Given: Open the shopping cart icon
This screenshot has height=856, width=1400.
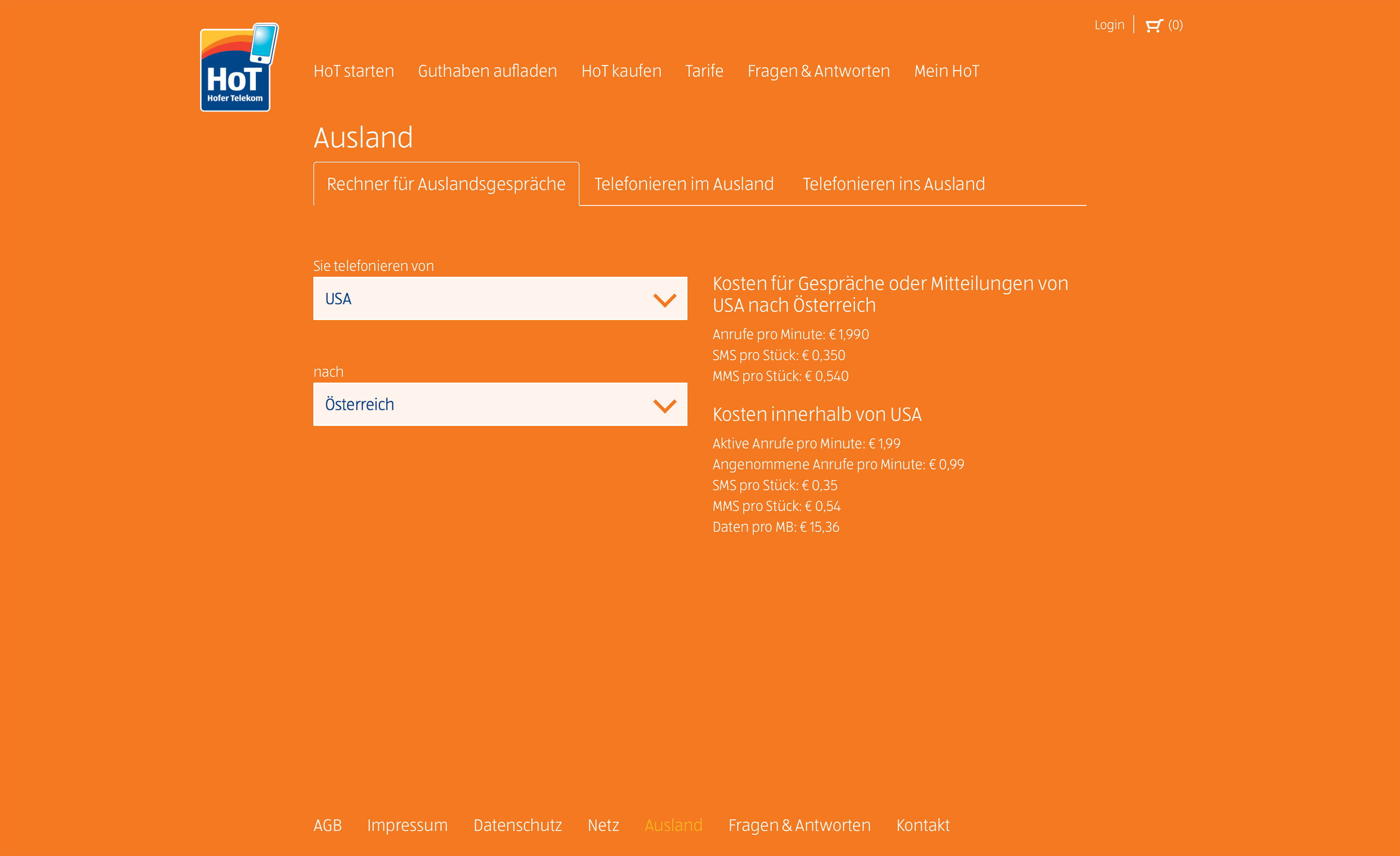Looking at the screenshot, I should click(x=1154, y=26).
